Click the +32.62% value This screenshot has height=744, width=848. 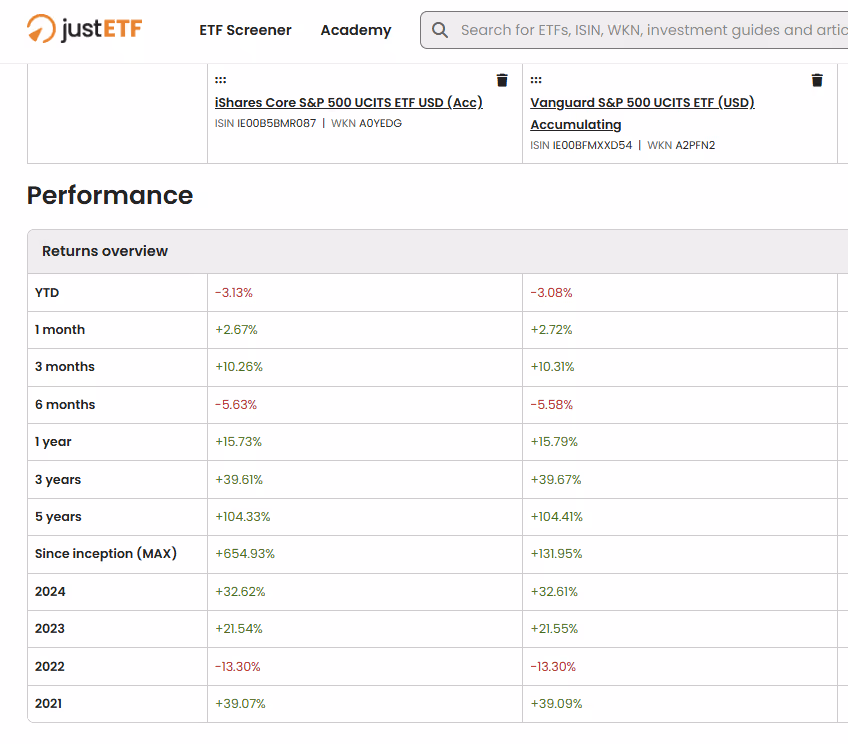point(240,592)
